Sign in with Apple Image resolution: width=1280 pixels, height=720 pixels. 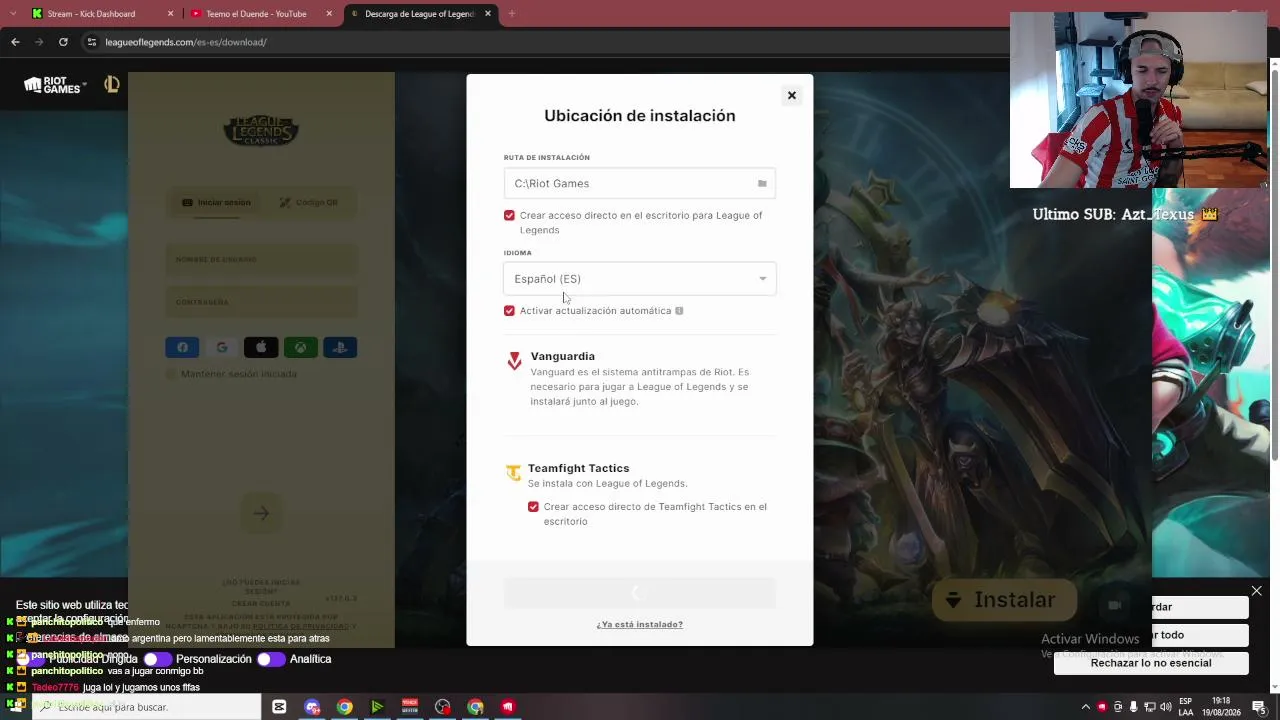point(261,348)
